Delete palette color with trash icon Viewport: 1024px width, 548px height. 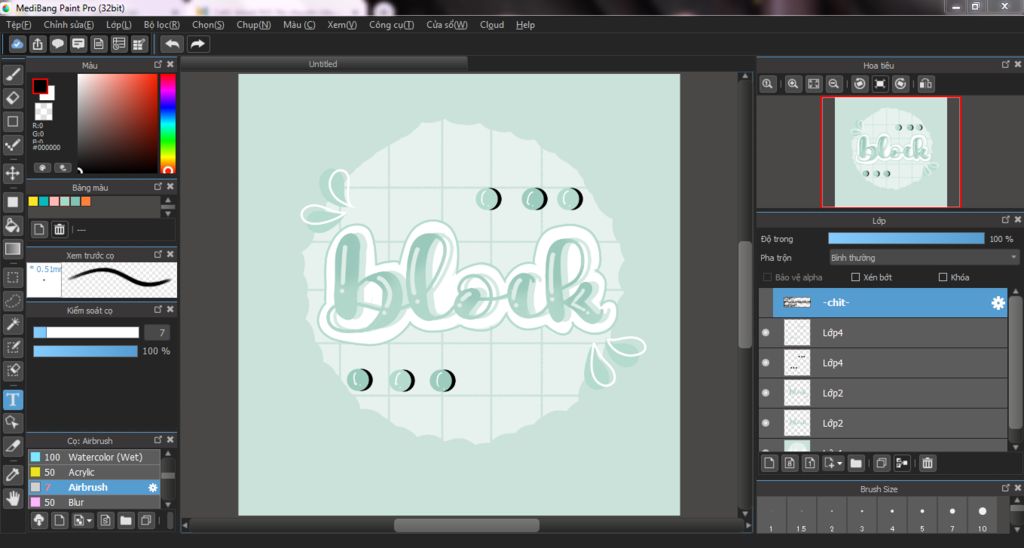tap(59, 229)
